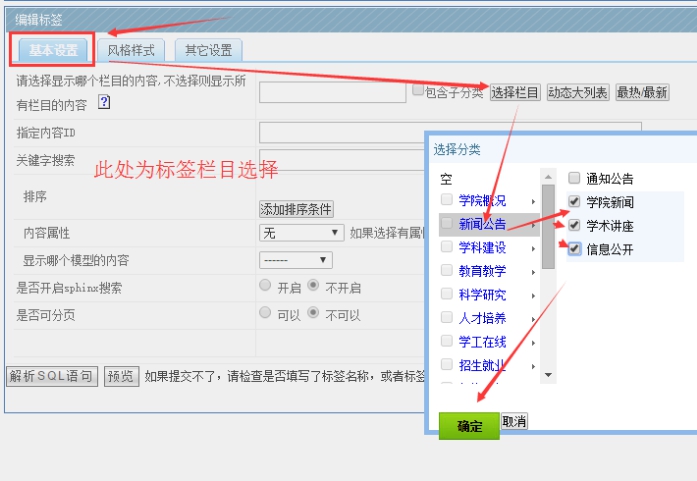Switch to the 风格样式 tab
697x481 pixels.
(131, 49)
